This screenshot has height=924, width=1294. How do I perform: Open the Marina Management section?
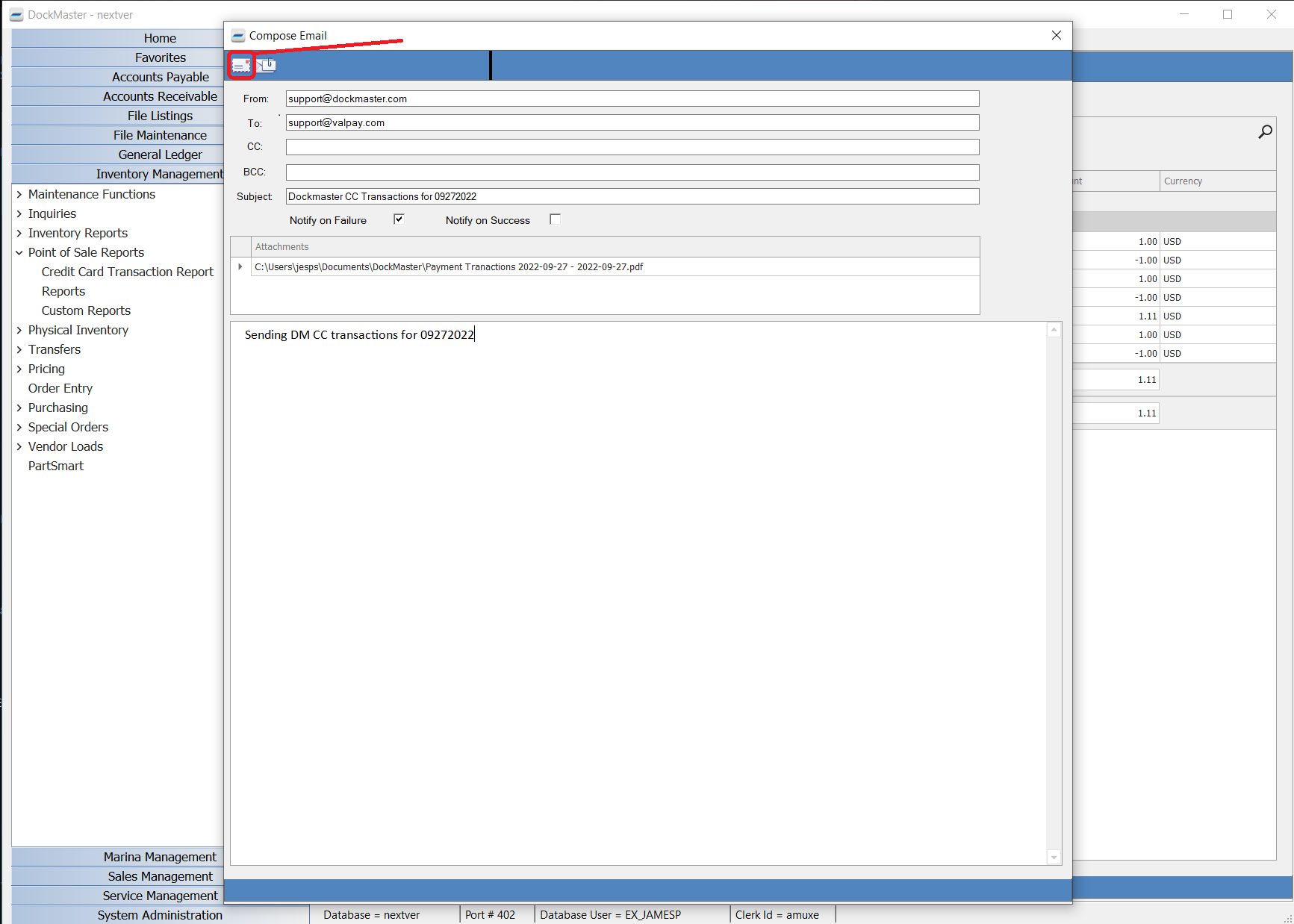point(118,857)
